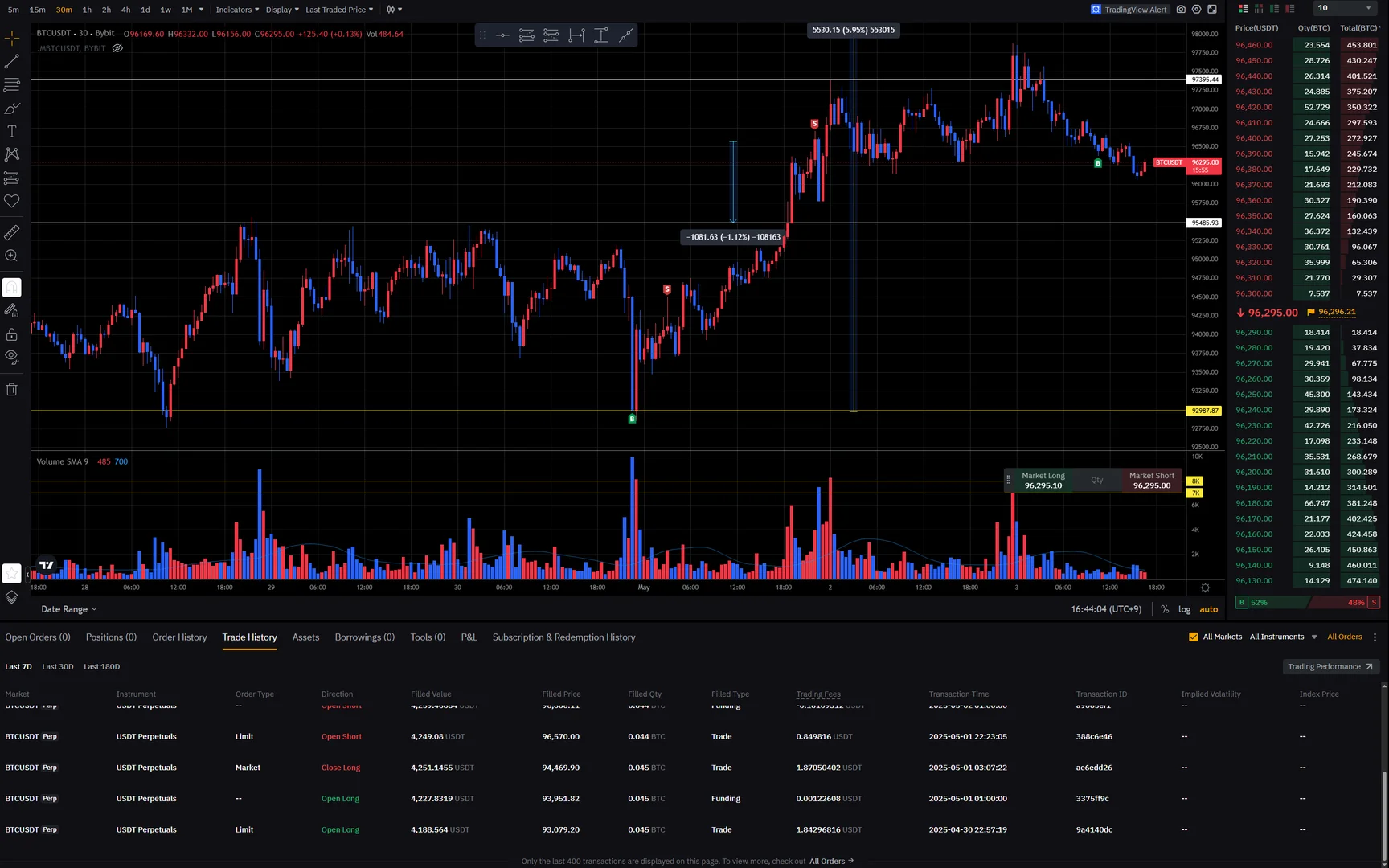This screenshot has width=1389, height=868.
Task: Add to favorites with heart icon
Action: (12, 202)
